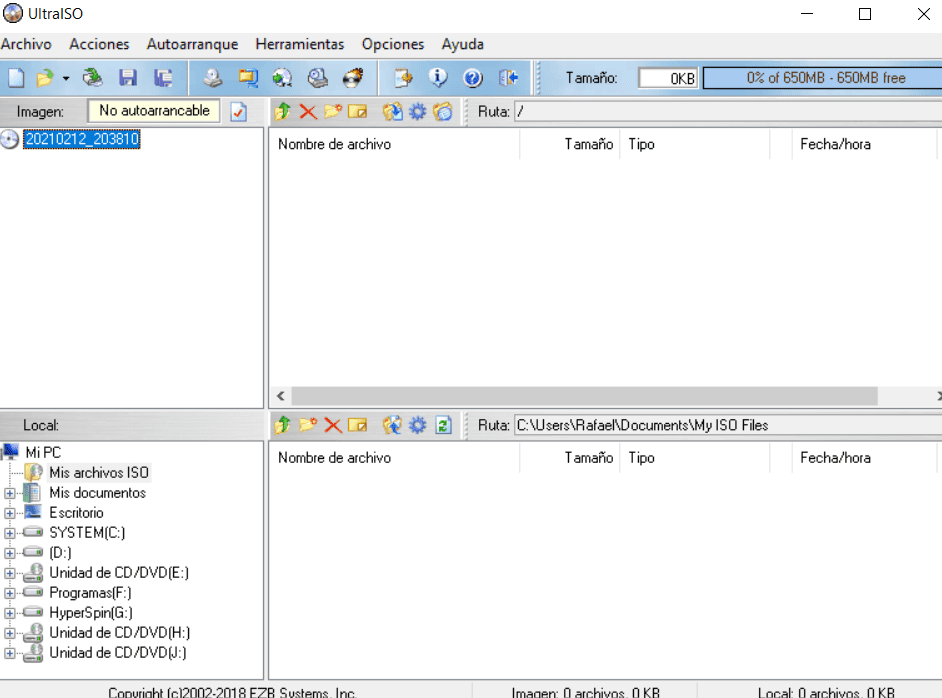Expand the HyperSpin(G:) drive node
This screenshot has height=698, width=942.
[10, 613]
